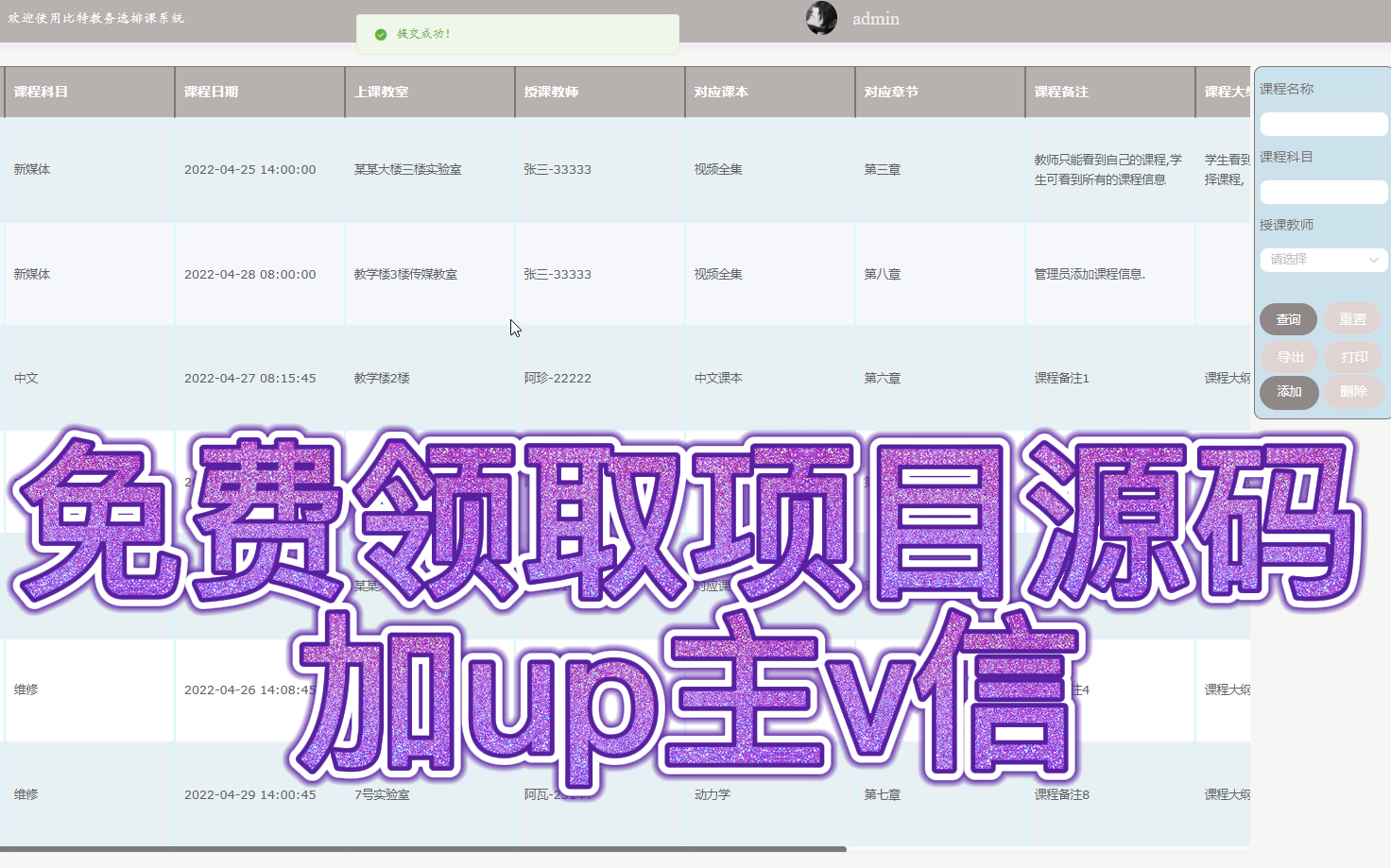Click the 打印 (Print) button
Viewport: 1391px width, 868px height.
tap(1351, 356)
